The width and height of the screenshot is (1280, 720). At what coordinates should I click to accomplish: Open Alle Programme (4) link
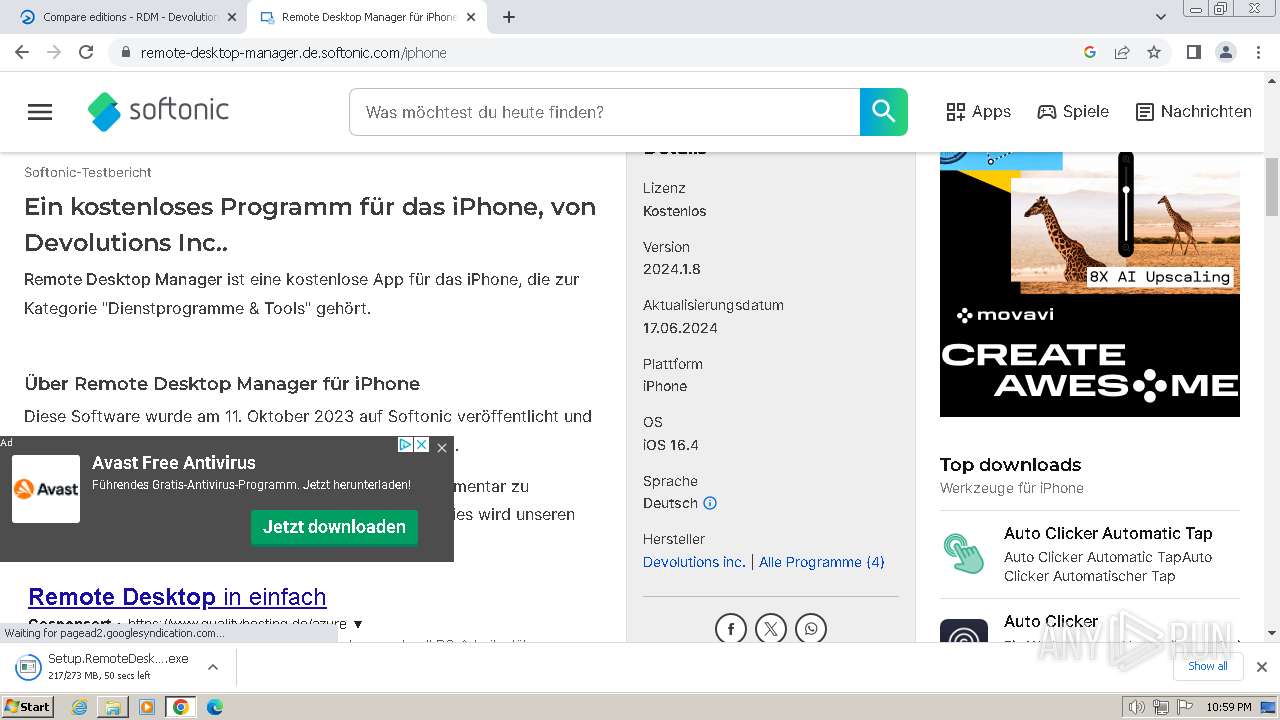[x=822, y=562]
